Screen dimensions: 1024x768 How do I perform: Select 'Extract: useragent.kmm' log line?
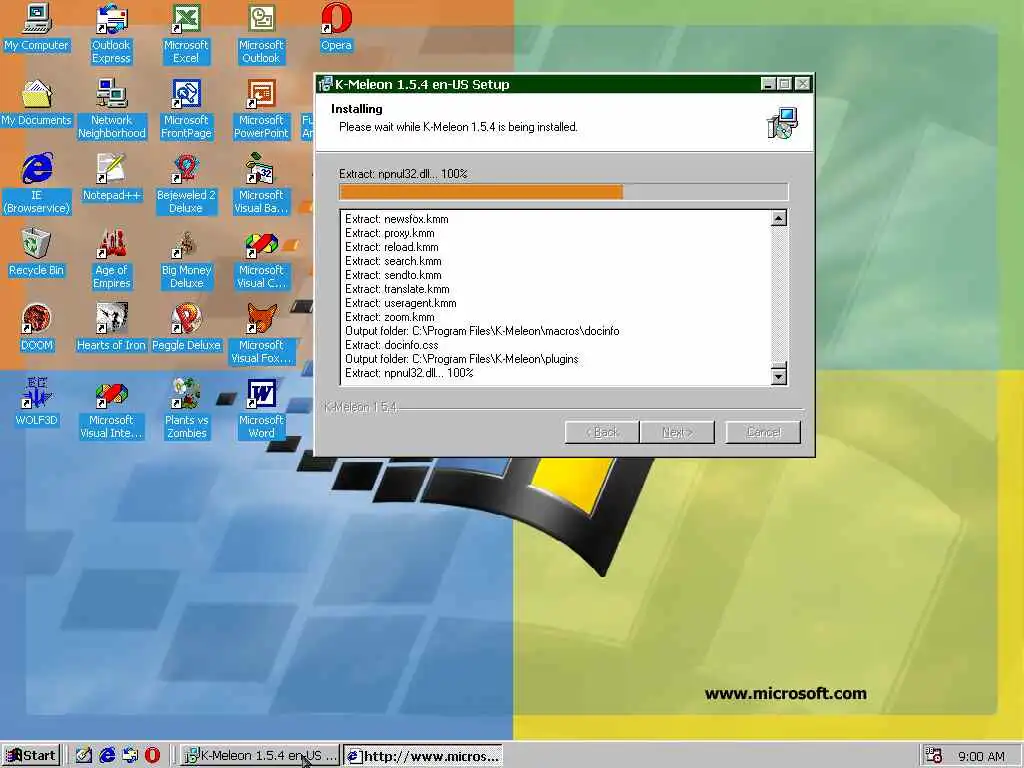pos(400,303)
